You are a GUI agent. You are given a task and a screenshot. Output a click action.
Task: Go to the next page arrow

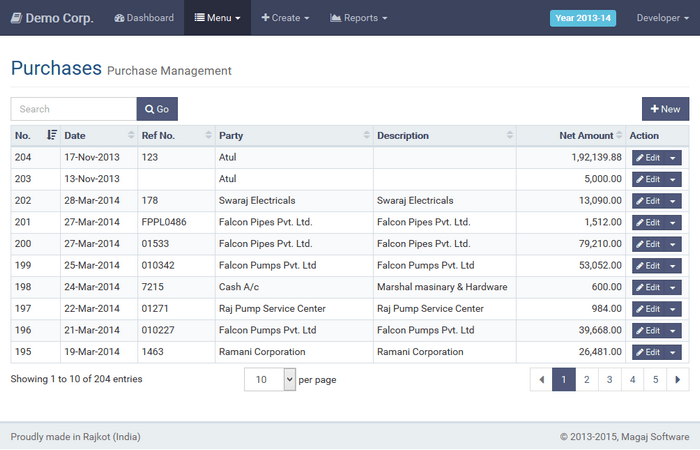pos(678,380)
